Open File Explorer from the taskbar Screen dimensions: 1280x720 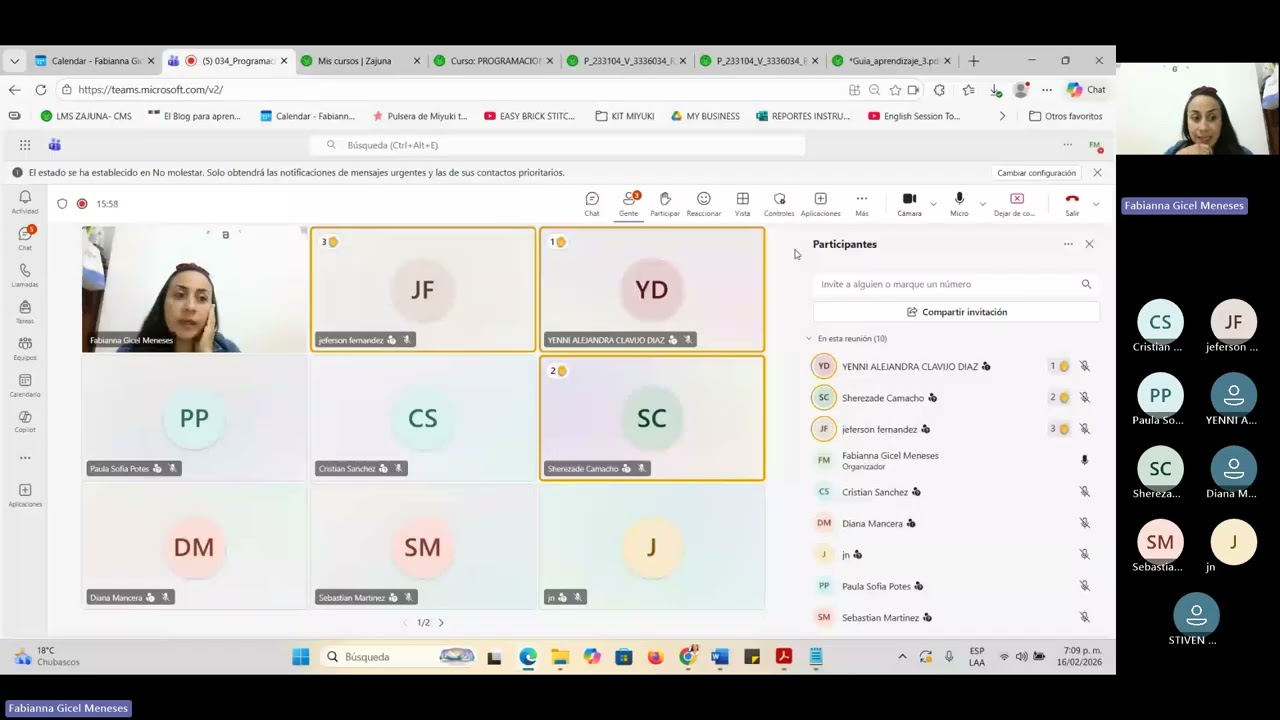click(x=560, y=657)
